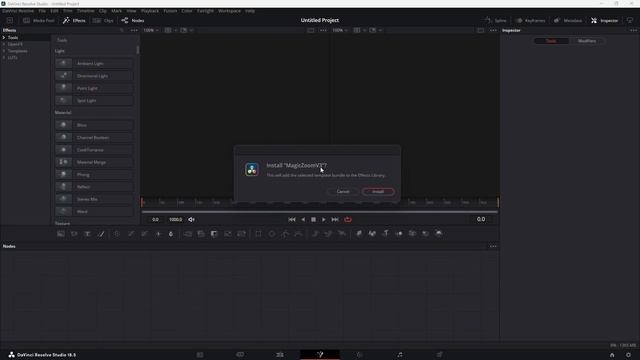Open Effects panel options menu

click(x=134, y=30)
